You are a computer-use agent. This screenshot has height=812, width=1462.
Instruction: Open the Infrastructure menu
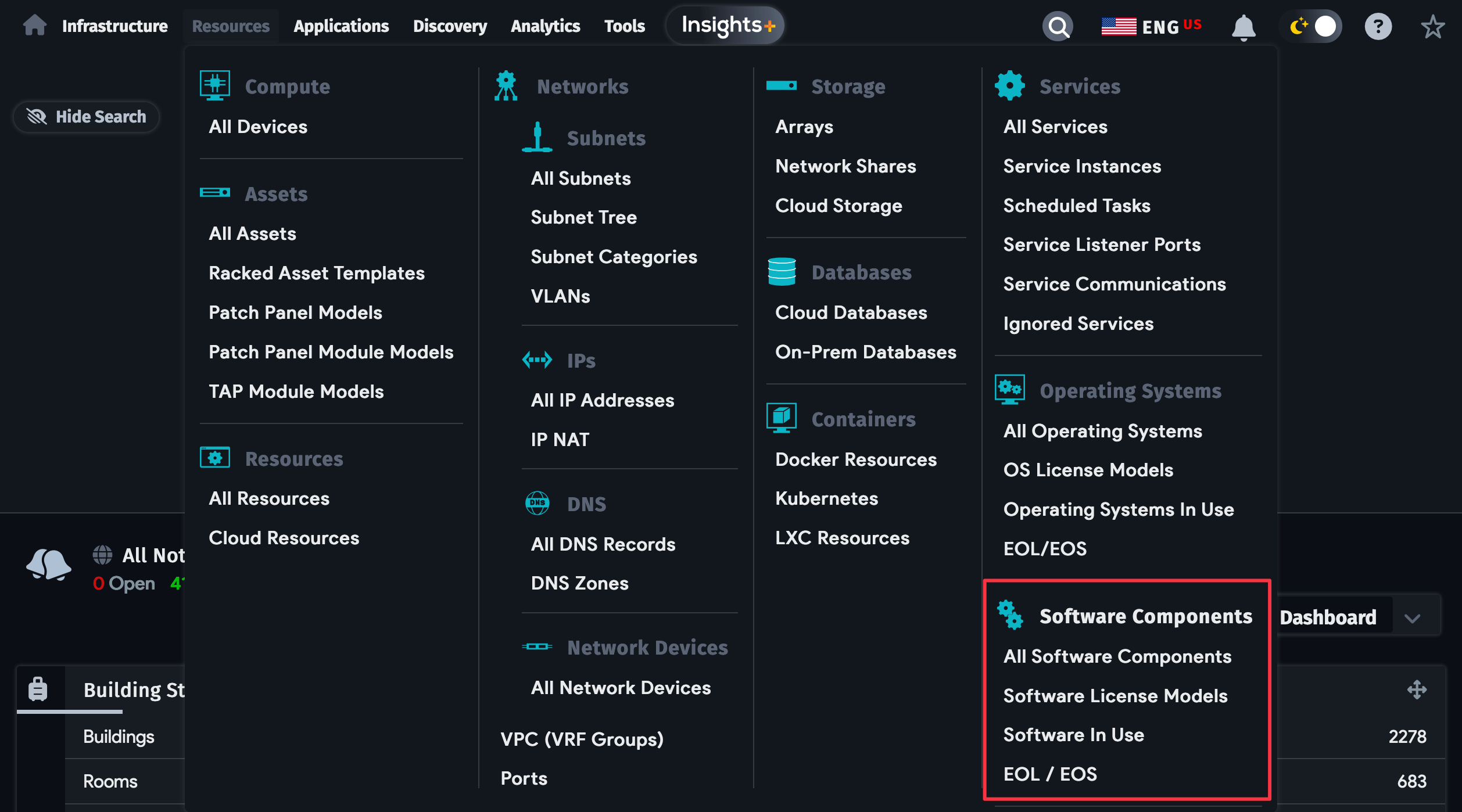coord(114,26)
